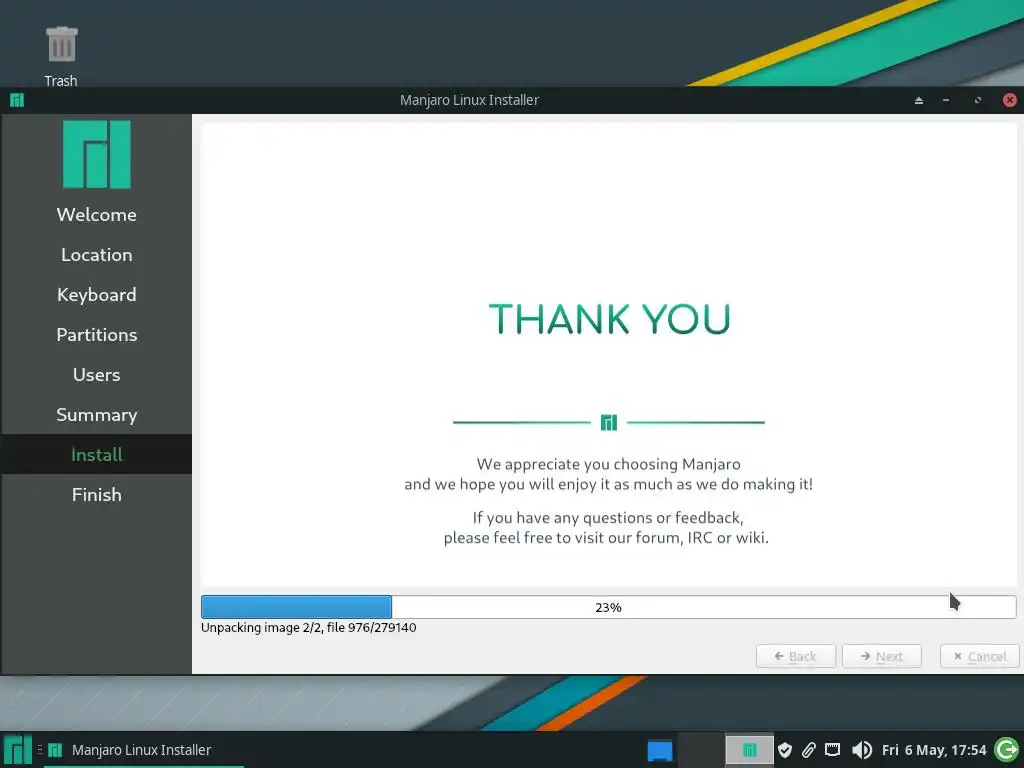Open the Manjaro start menu in taskbar
The height and width of the screenshot is (768, 1024).
[18, 750]
